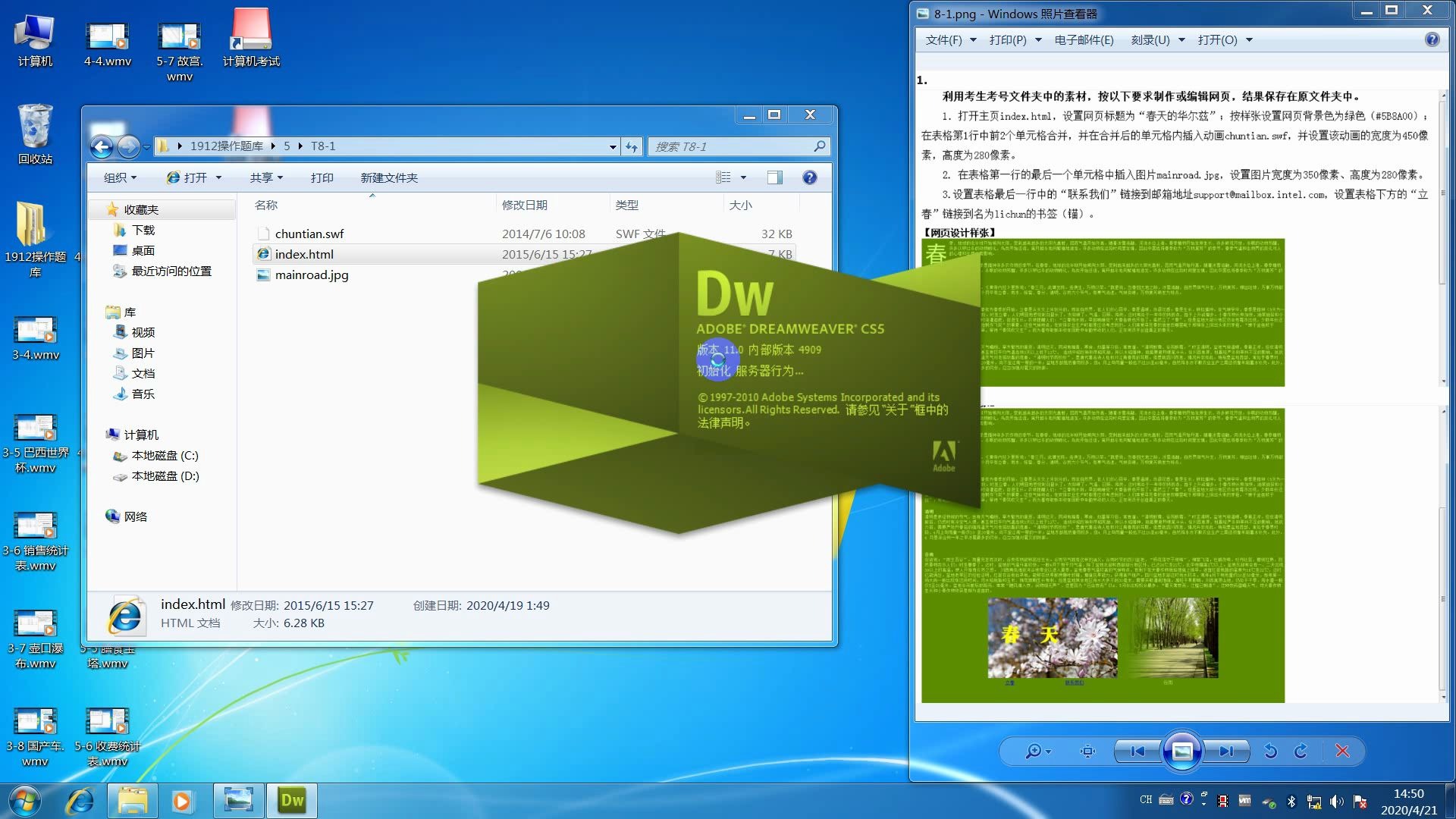The width and height of the screenshot is (1456, 819).
Task: Expand the address bar history dropdown
Action: [x=613, y=147]
